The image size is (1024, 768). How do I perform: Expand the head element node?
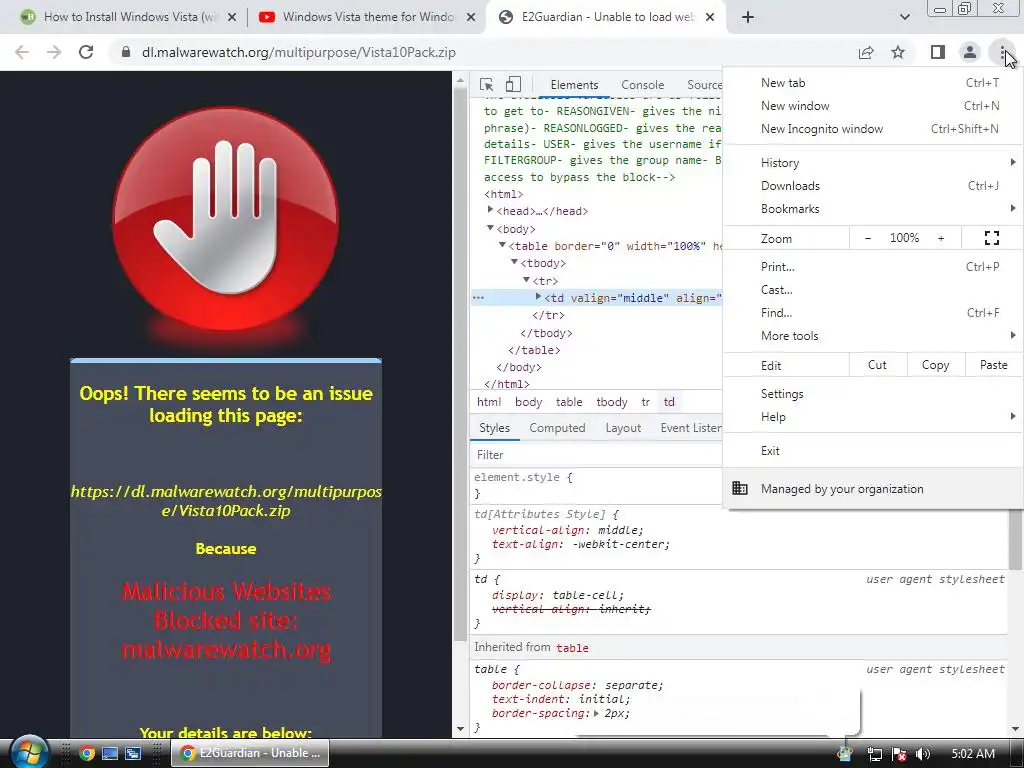tap(490, 210)
